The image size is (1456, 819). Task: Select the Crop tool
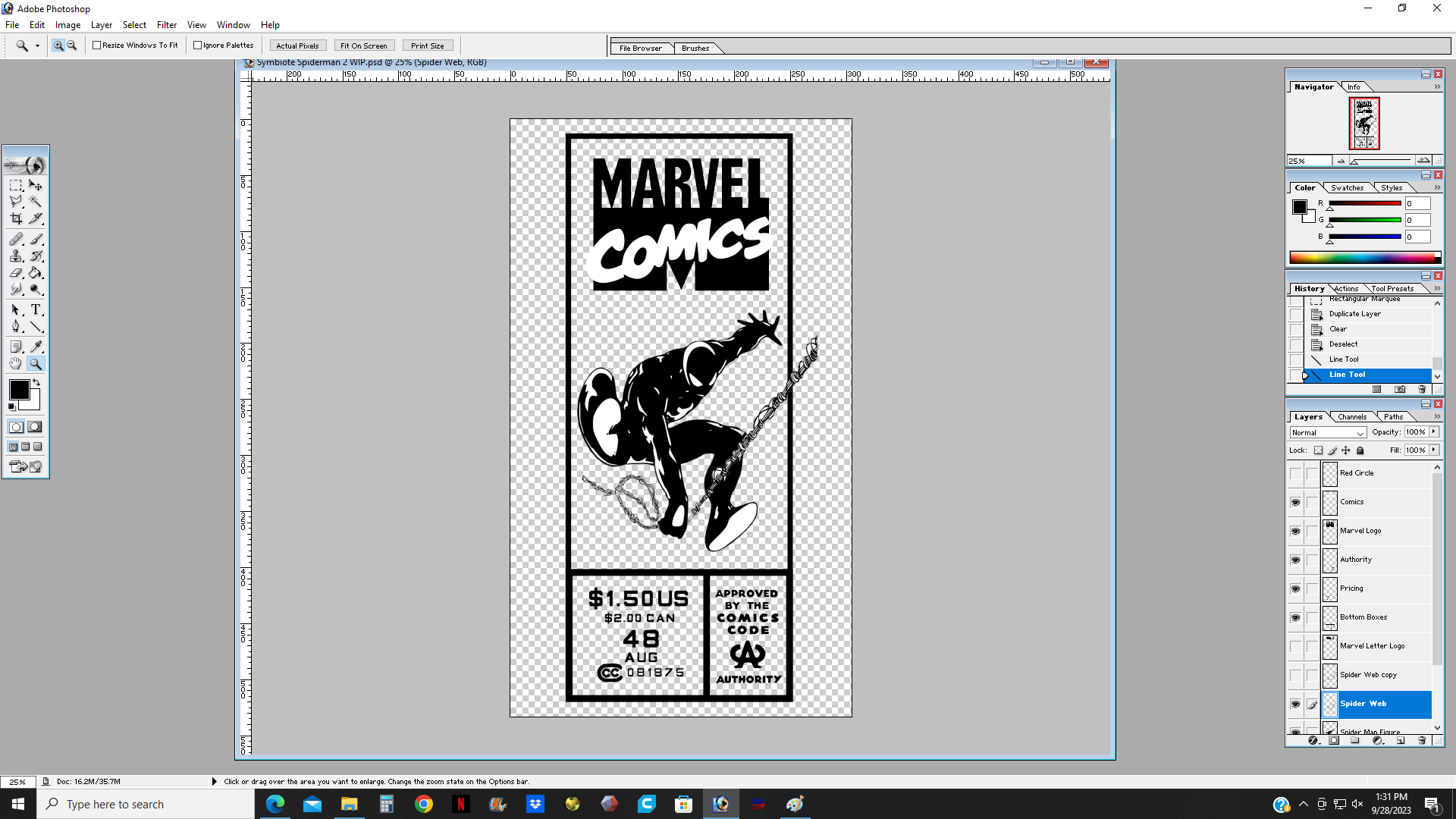click(16, 218)
